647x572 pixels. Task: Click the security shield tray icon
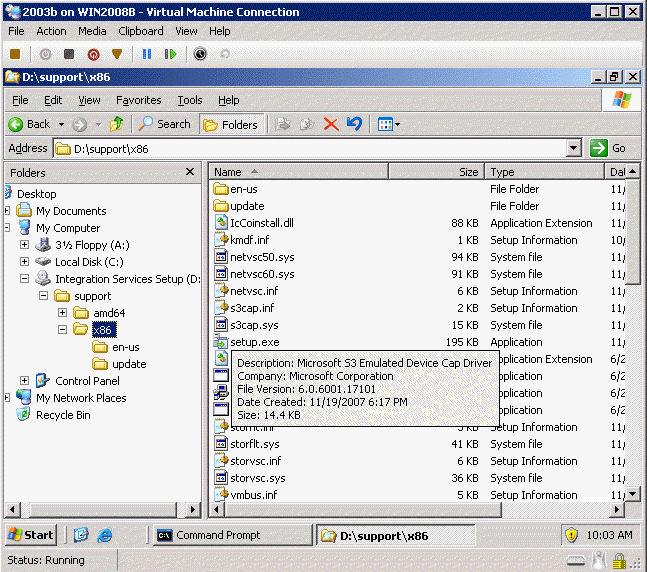(x=571, y=535)
